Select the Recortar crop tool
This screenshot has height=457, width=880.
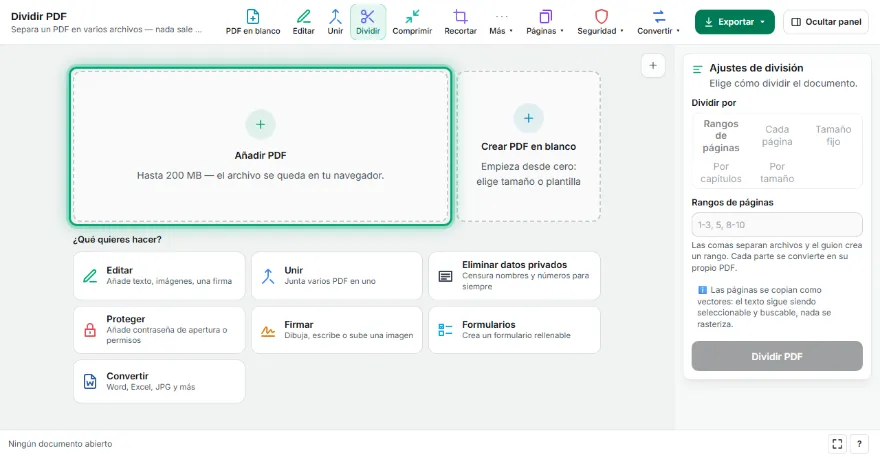click(x=460, y=22)
